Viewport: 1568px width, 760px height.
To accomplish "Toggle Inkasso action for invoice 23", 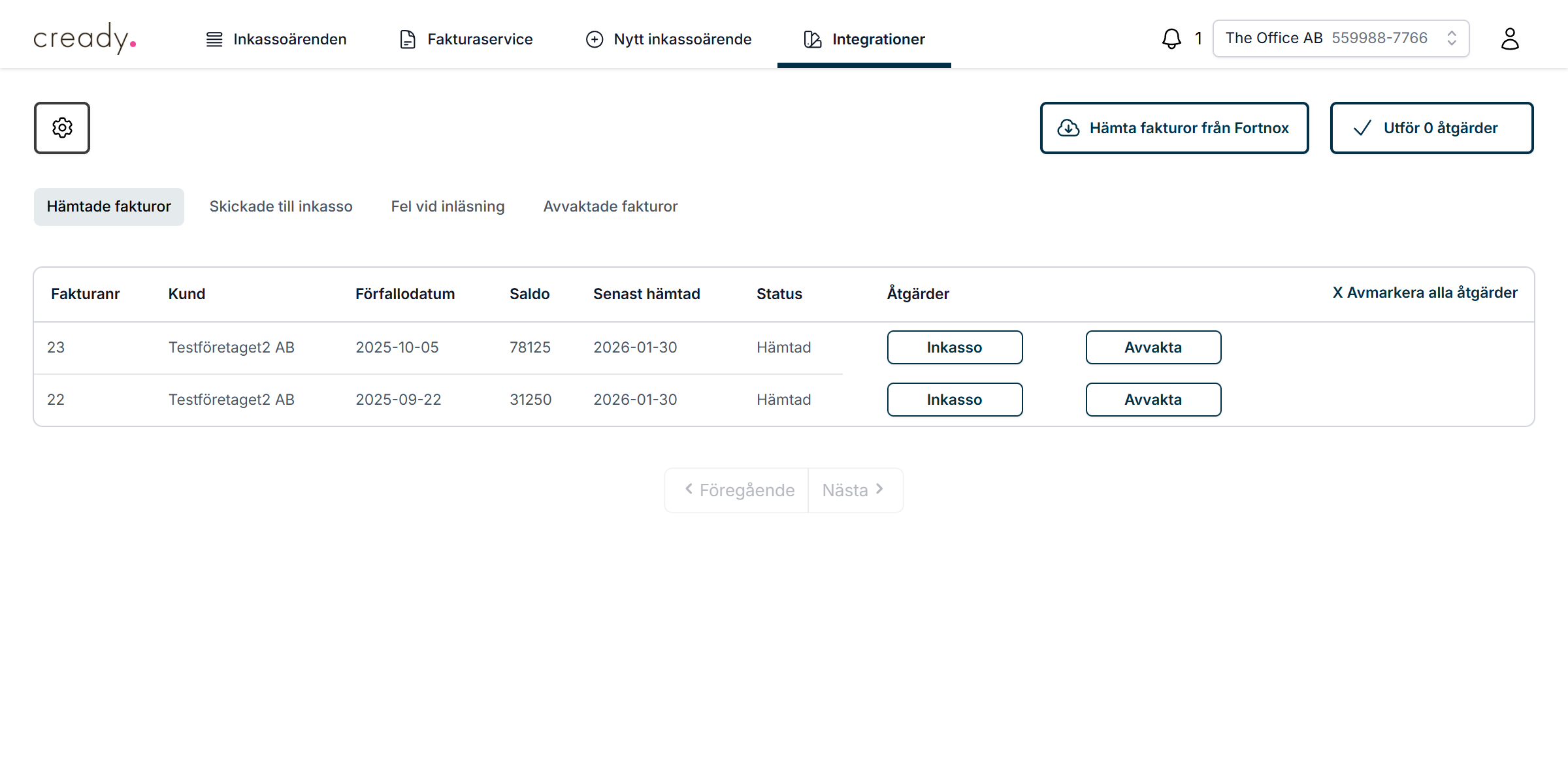I will tap(955, 347).
